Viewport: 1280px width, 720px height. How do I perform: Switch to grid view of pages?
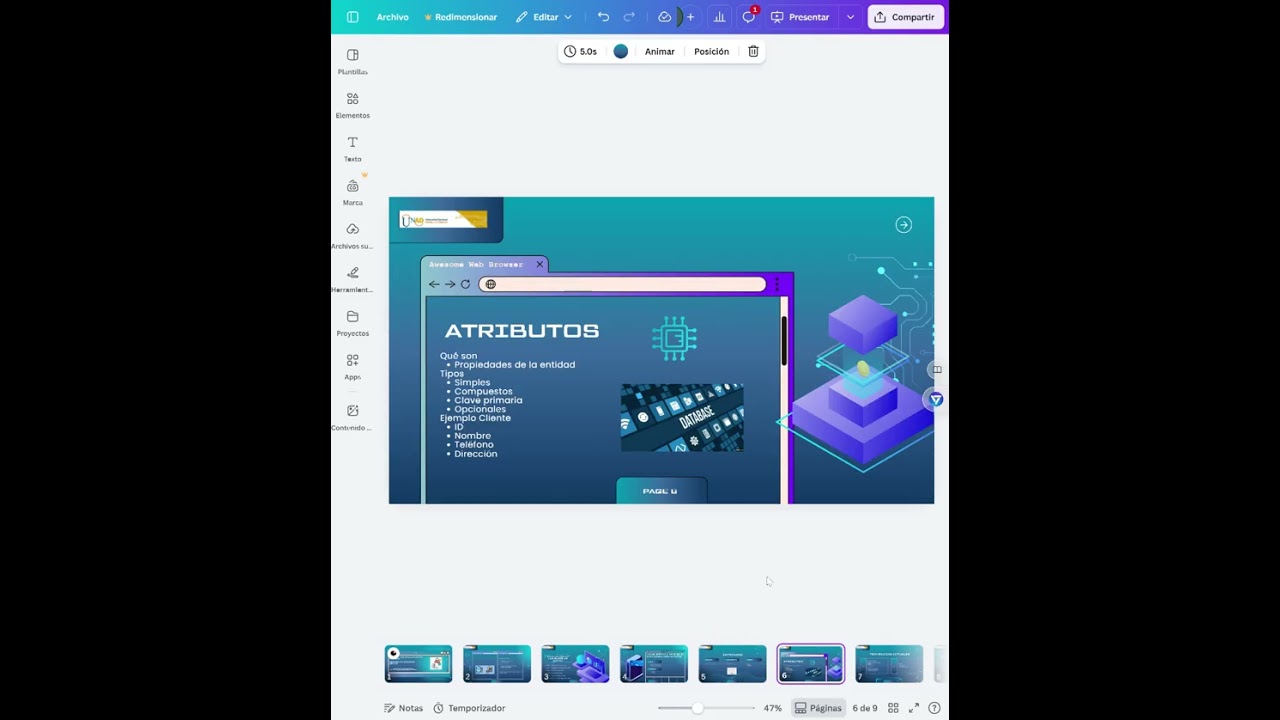pyautogui.click(x=893, y=708)
